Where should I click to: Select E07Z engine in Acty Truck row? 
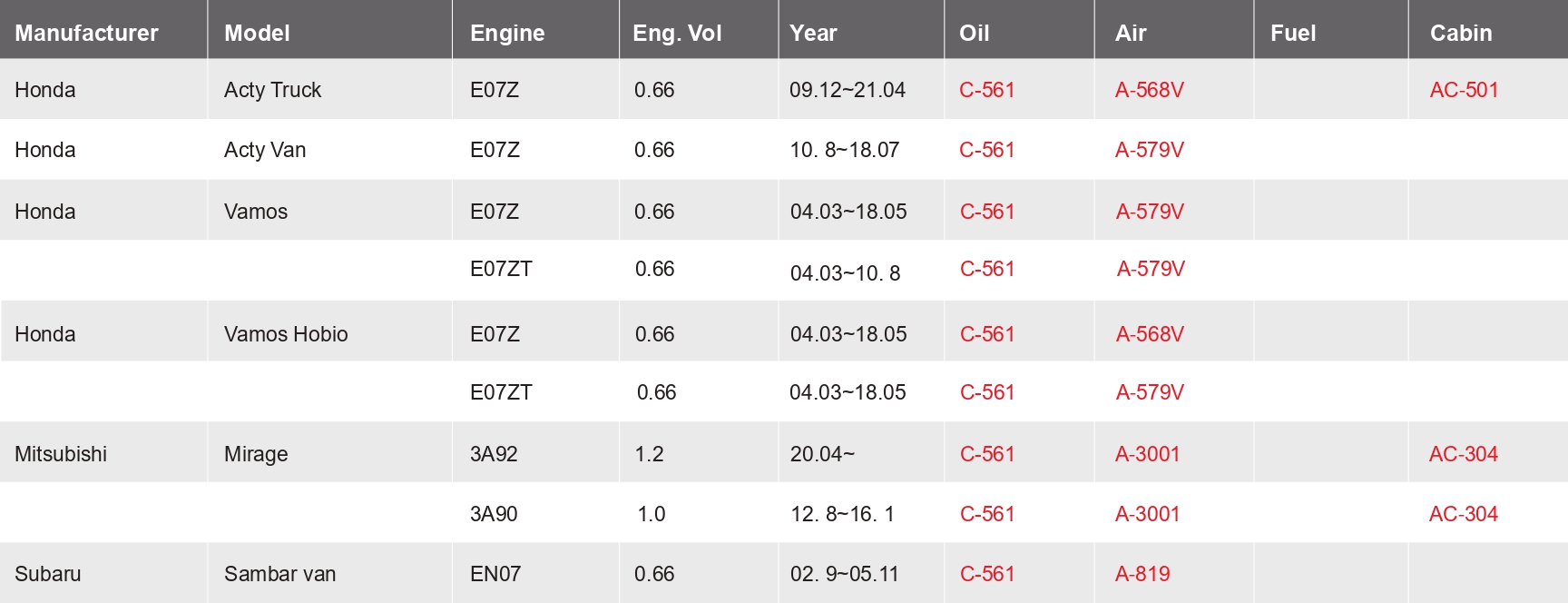pyautogui.click(x=495, y=90)
